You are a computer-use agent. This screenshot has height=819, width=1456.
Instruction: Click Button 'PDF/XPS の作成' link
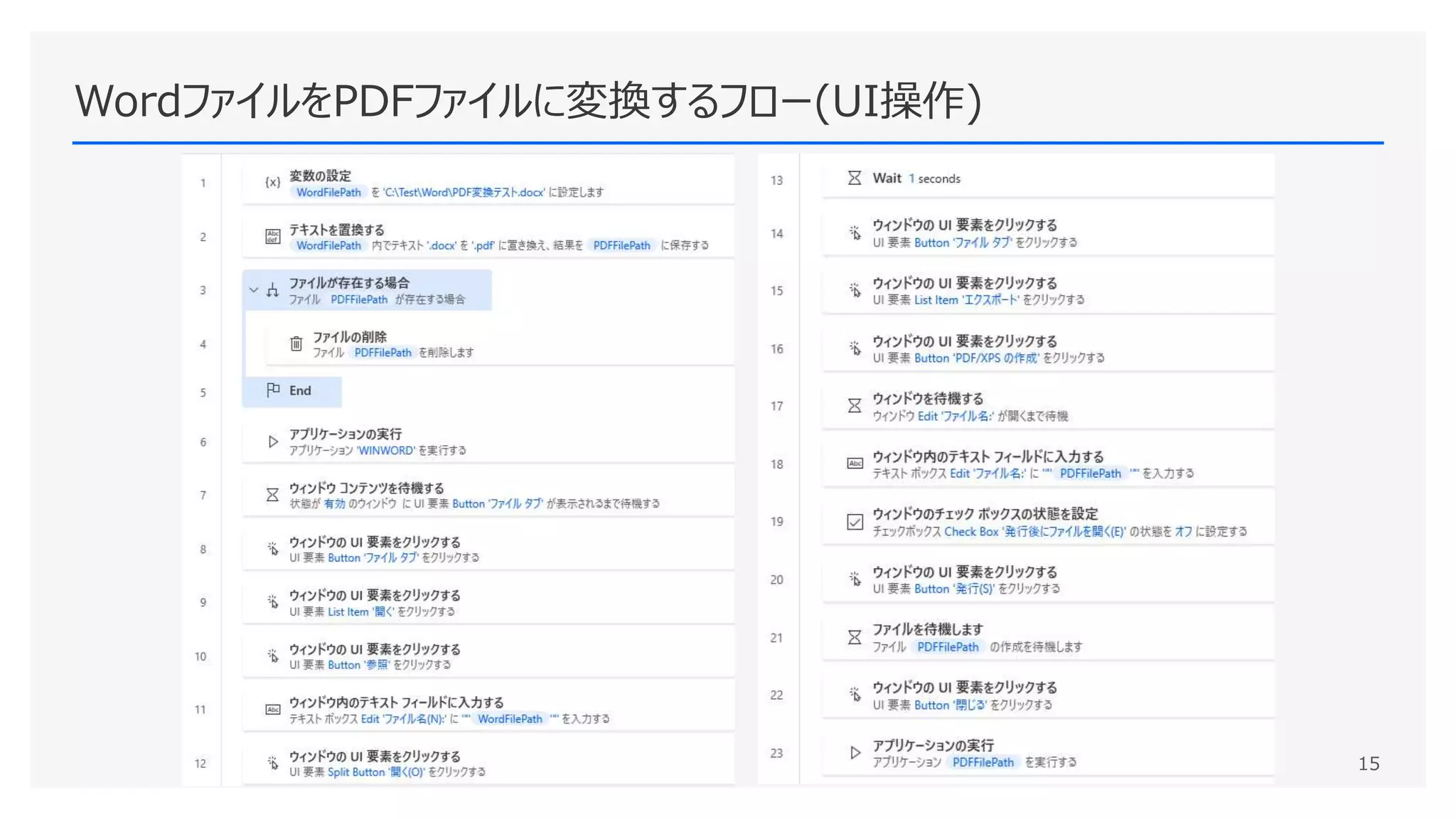pos(976,358)
